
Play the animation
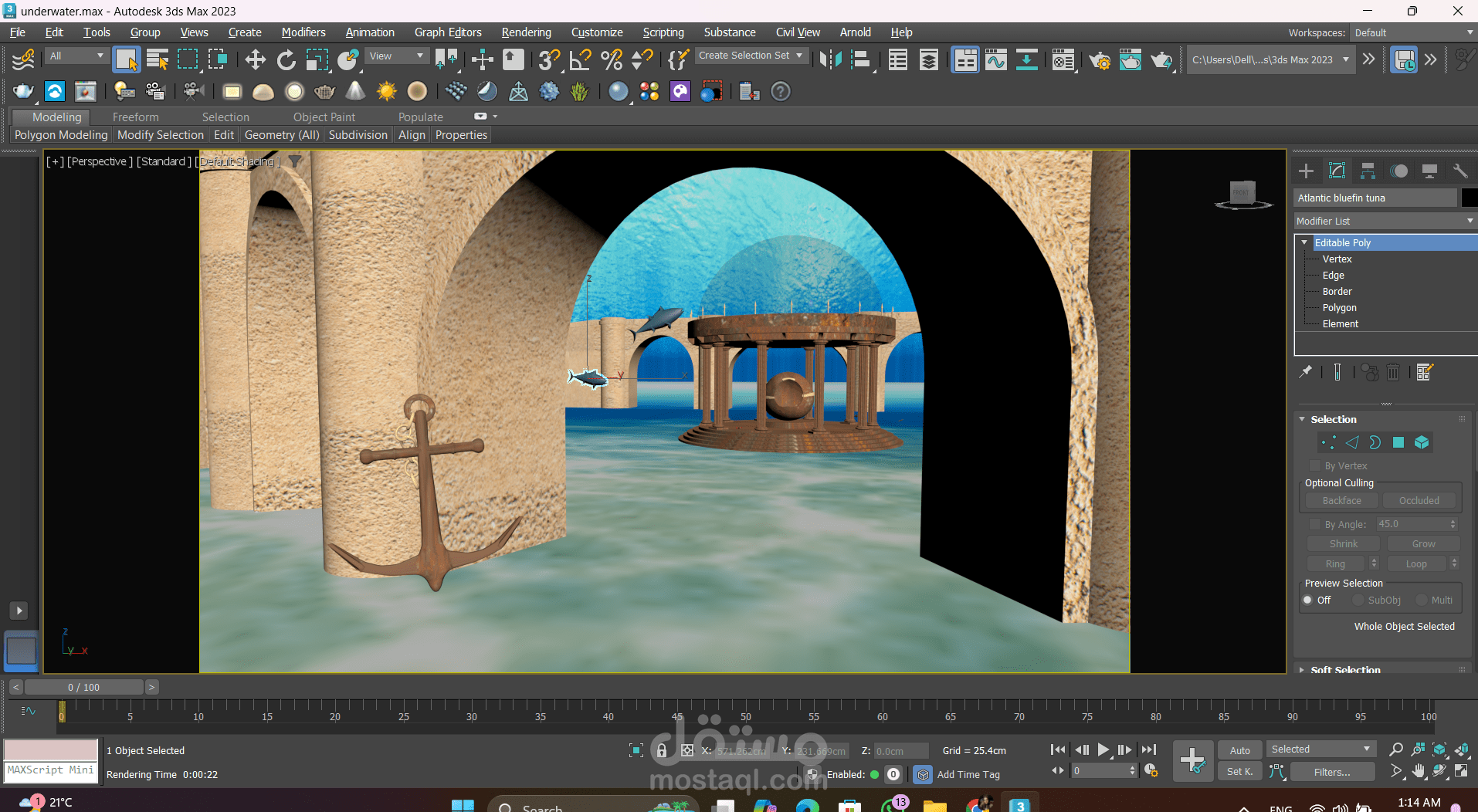coord(1103,749)
